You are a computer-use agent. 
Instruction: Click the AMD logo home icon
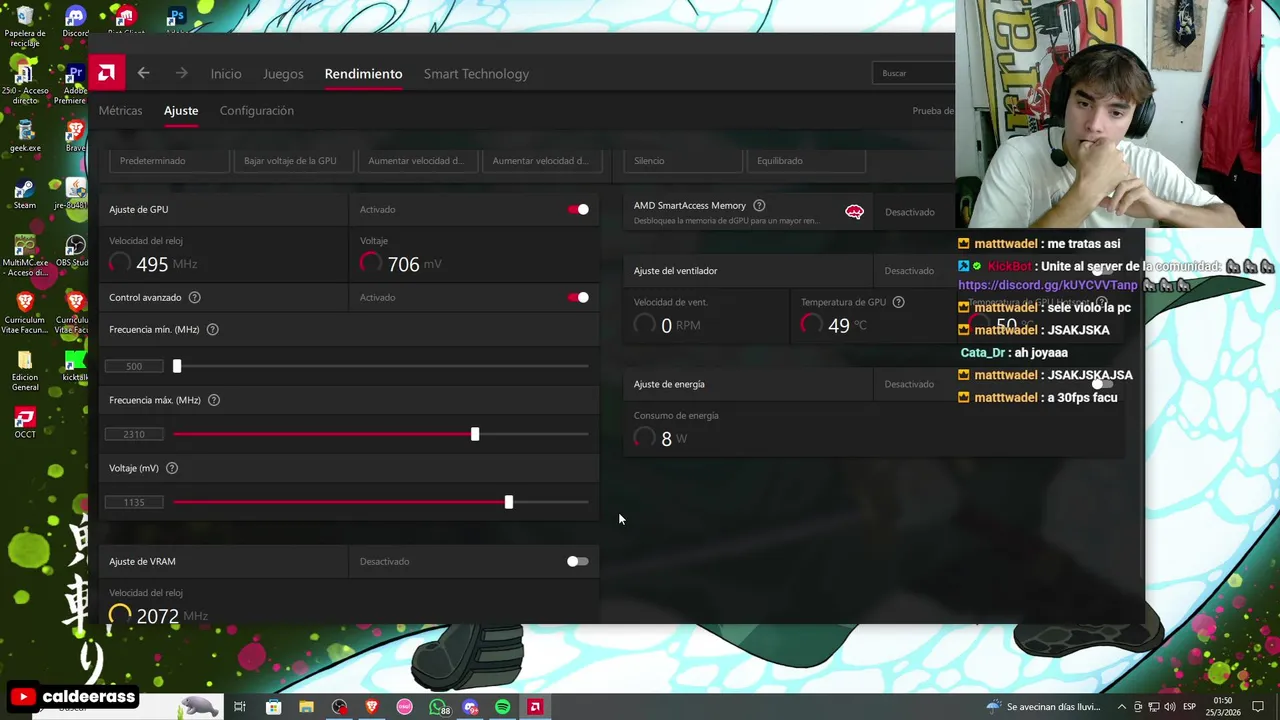click(x=106, y=73)
